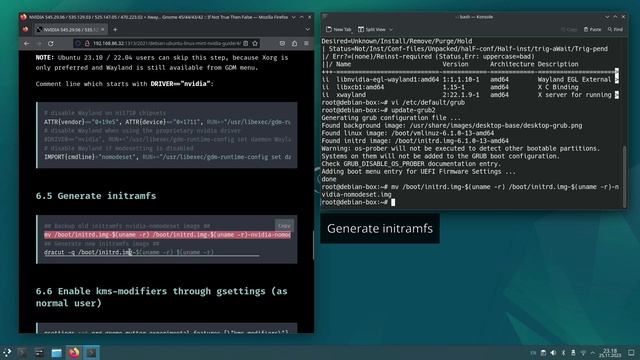Click the terminal prompt cursor line

tap(358, 202)
